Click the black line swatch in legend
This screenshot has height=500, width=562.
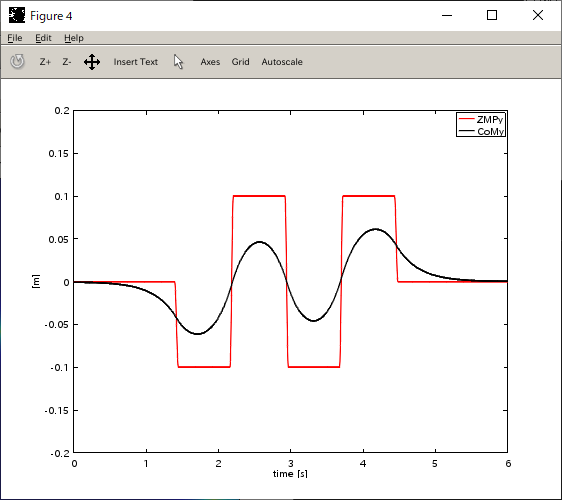(466, 131)
